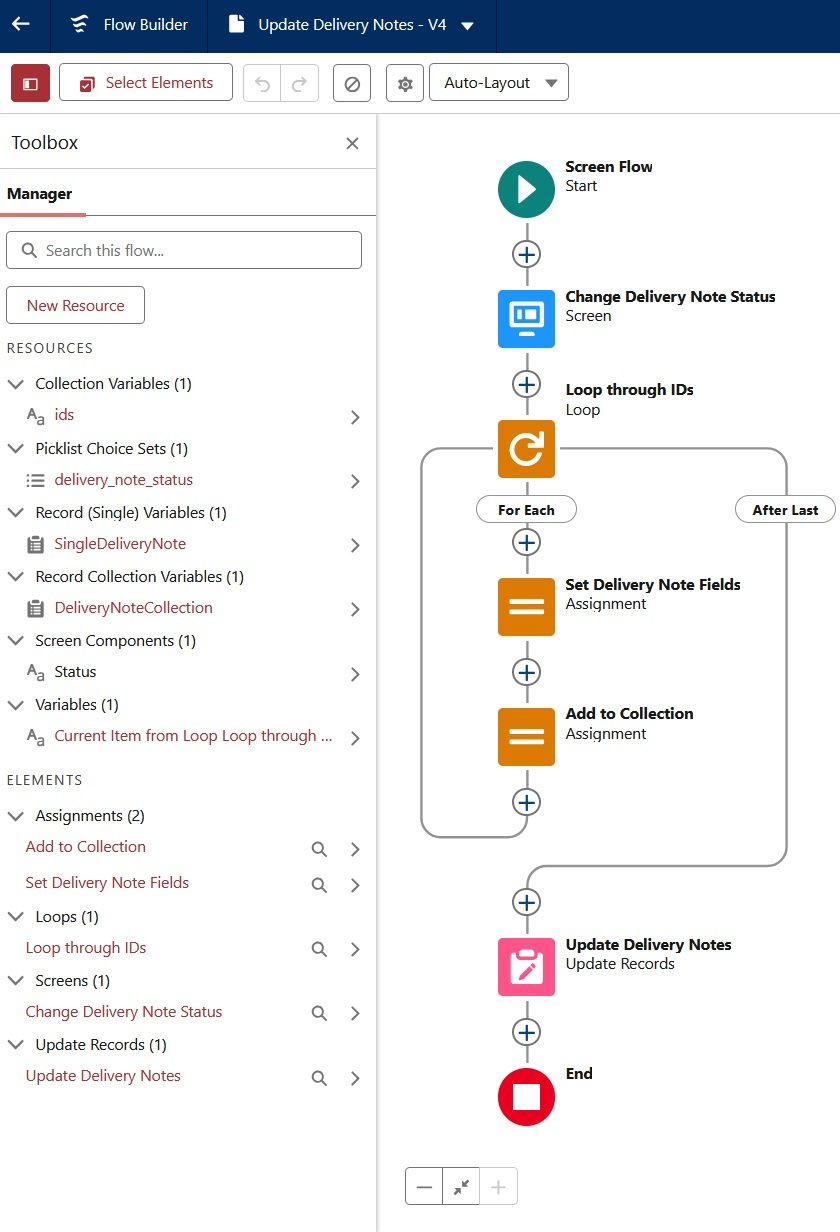Viewport: 840px width, 1232px height.
Task: Open the SingleDeliveryNote variable
Action: 120,544
